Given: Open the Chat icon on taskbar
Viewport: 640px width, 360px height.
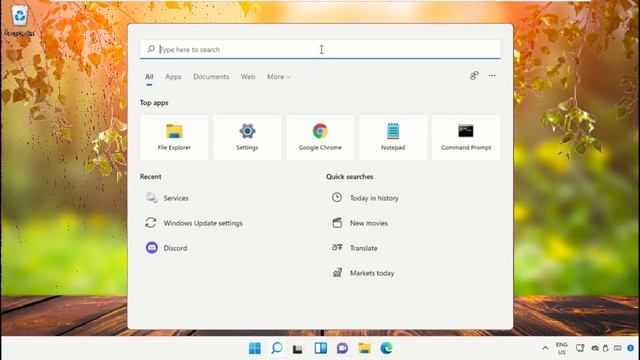Looking at the screenshot, I should pyautogui.click(x=342, y=348).
